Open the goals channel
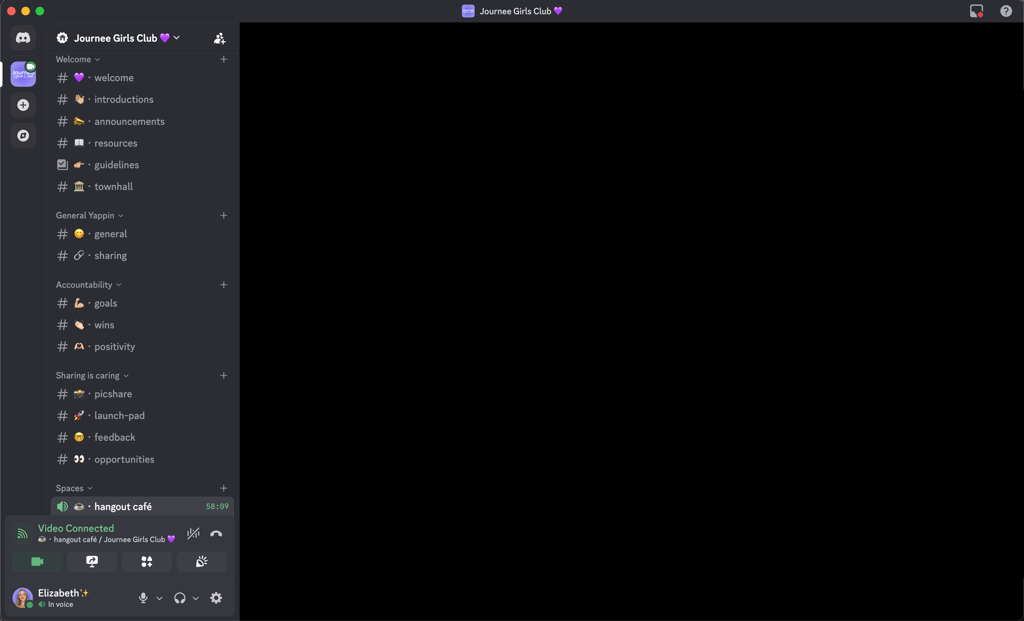This screenshot has width=1024, height=621. (142, 303)
